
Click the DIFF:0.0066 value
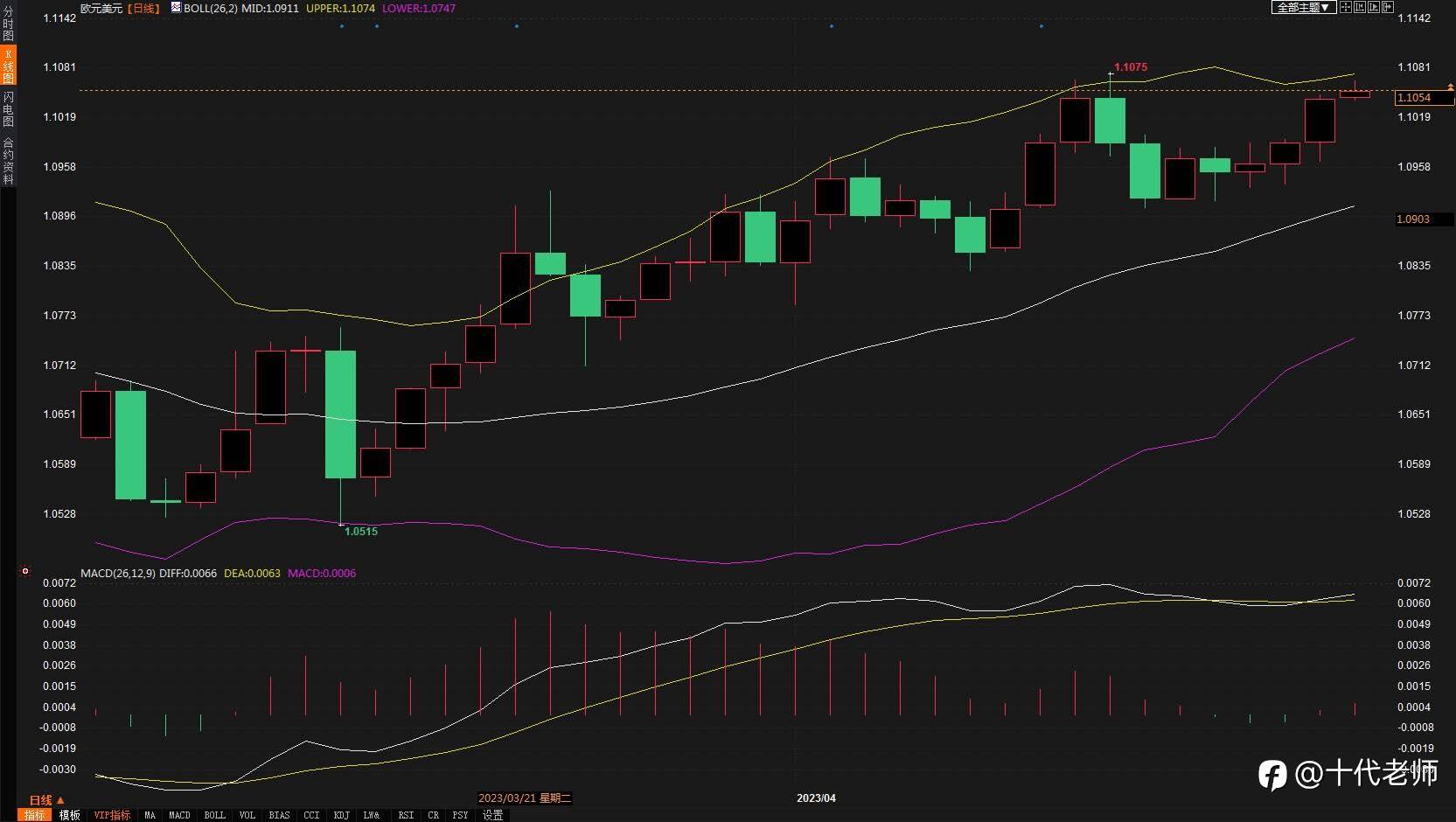tap(188, 574)
